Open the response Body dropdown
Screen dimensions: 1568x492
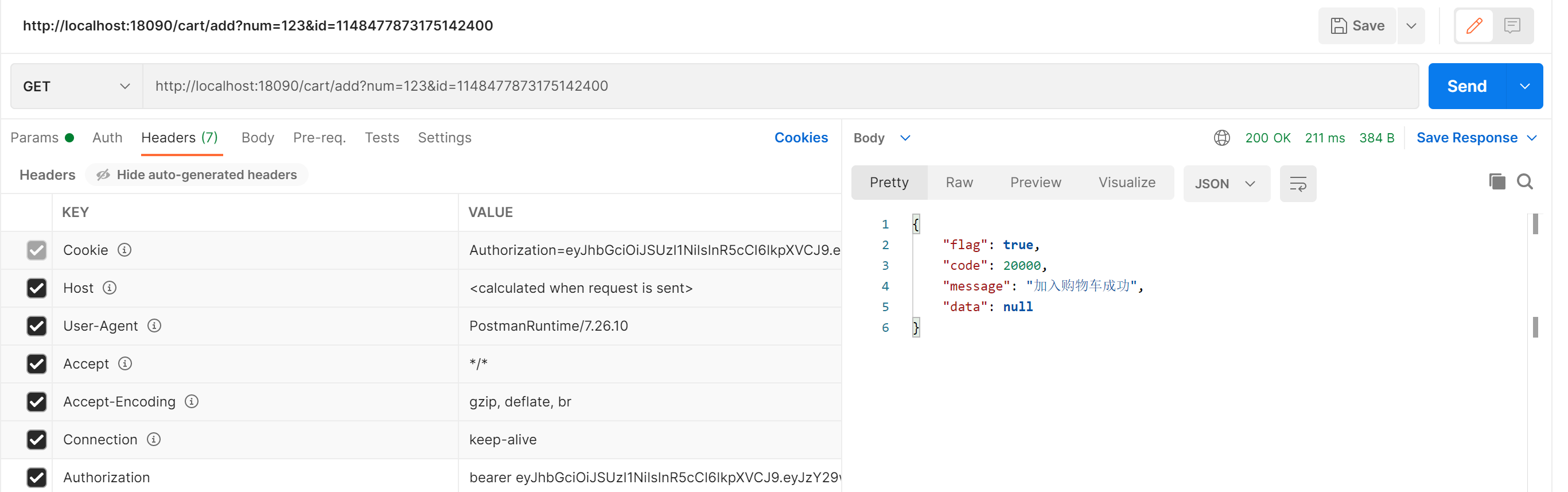coord(881,138)
